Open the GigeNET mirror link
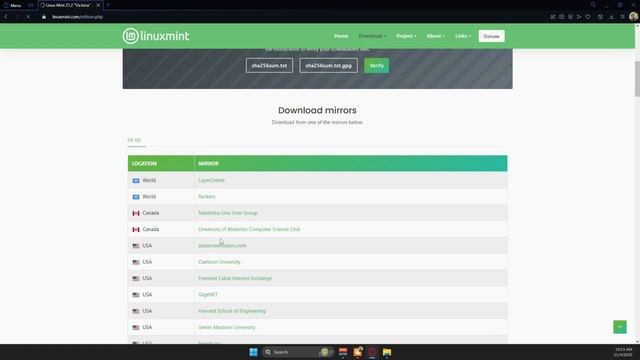 pyautogui.click(x=208, y=294)
